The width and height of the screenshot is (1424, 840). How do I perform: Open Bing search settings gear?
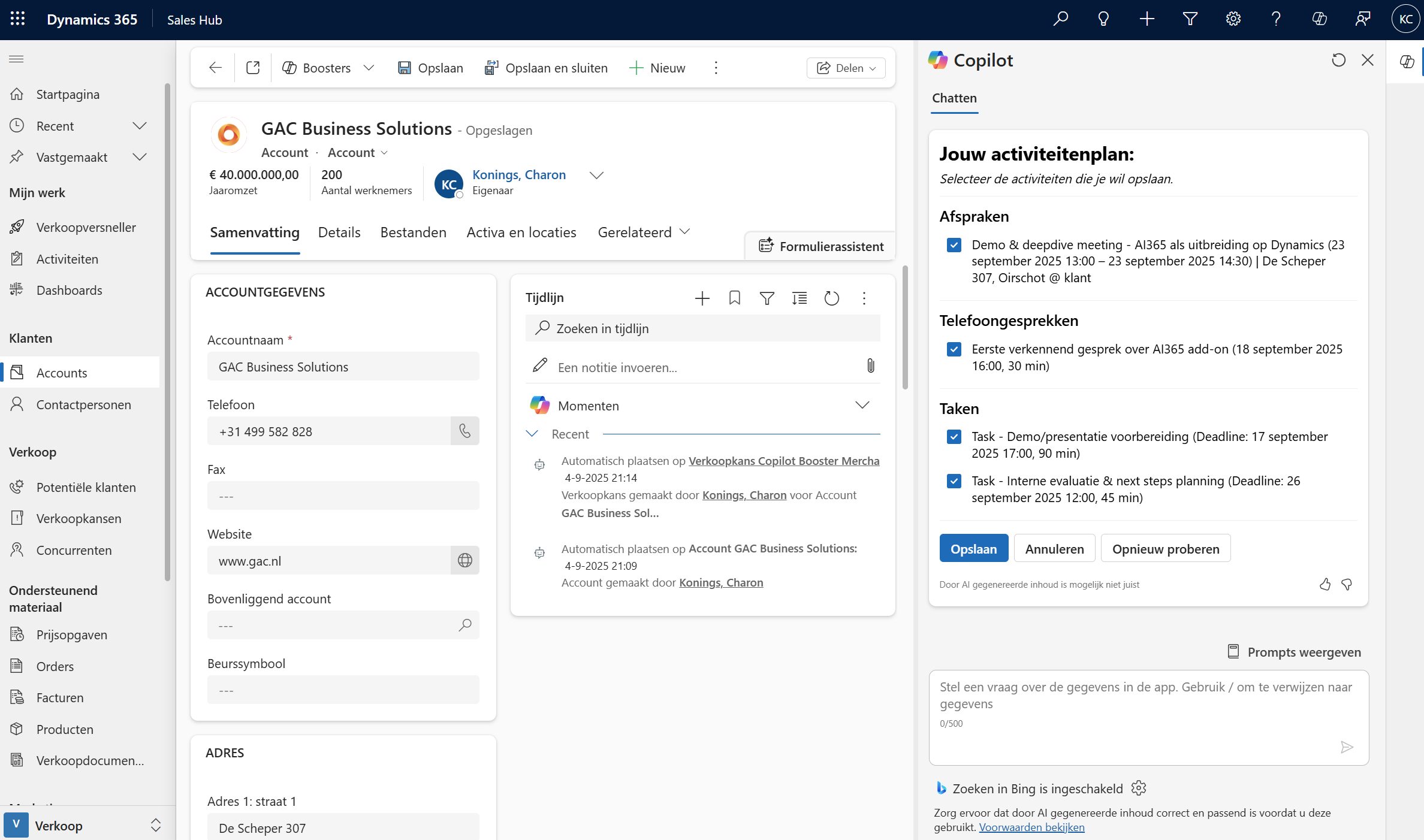pos(1139,788)
